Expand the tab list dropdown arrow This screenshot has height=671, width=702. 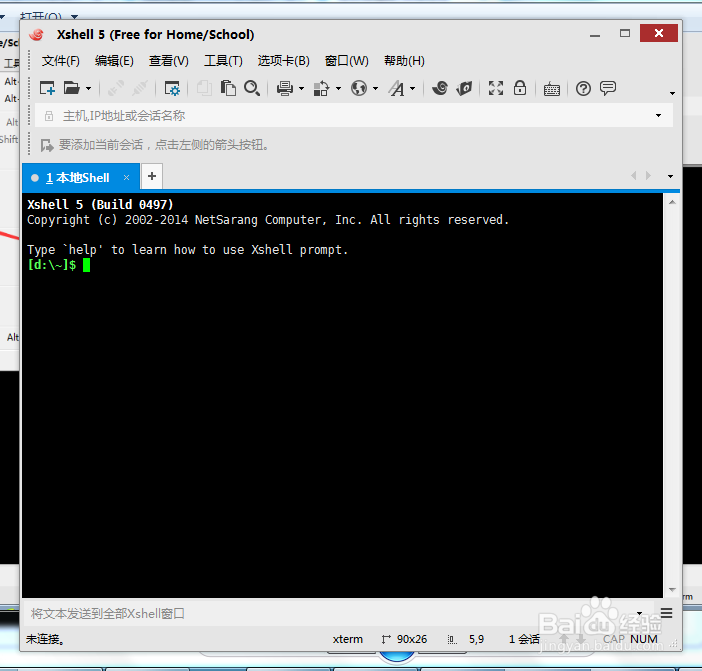670,176
